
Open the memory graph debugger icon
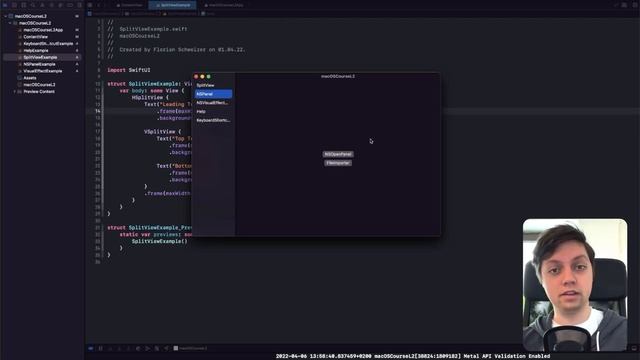pos(148,348)
